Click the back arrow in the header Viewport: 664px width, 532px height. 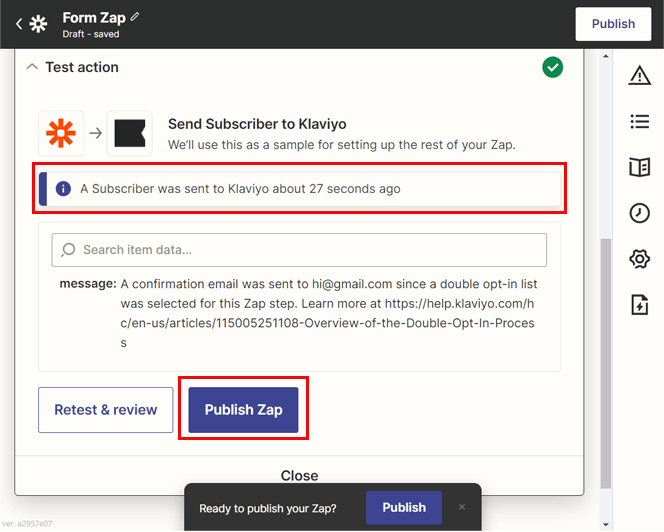(19, 24)
